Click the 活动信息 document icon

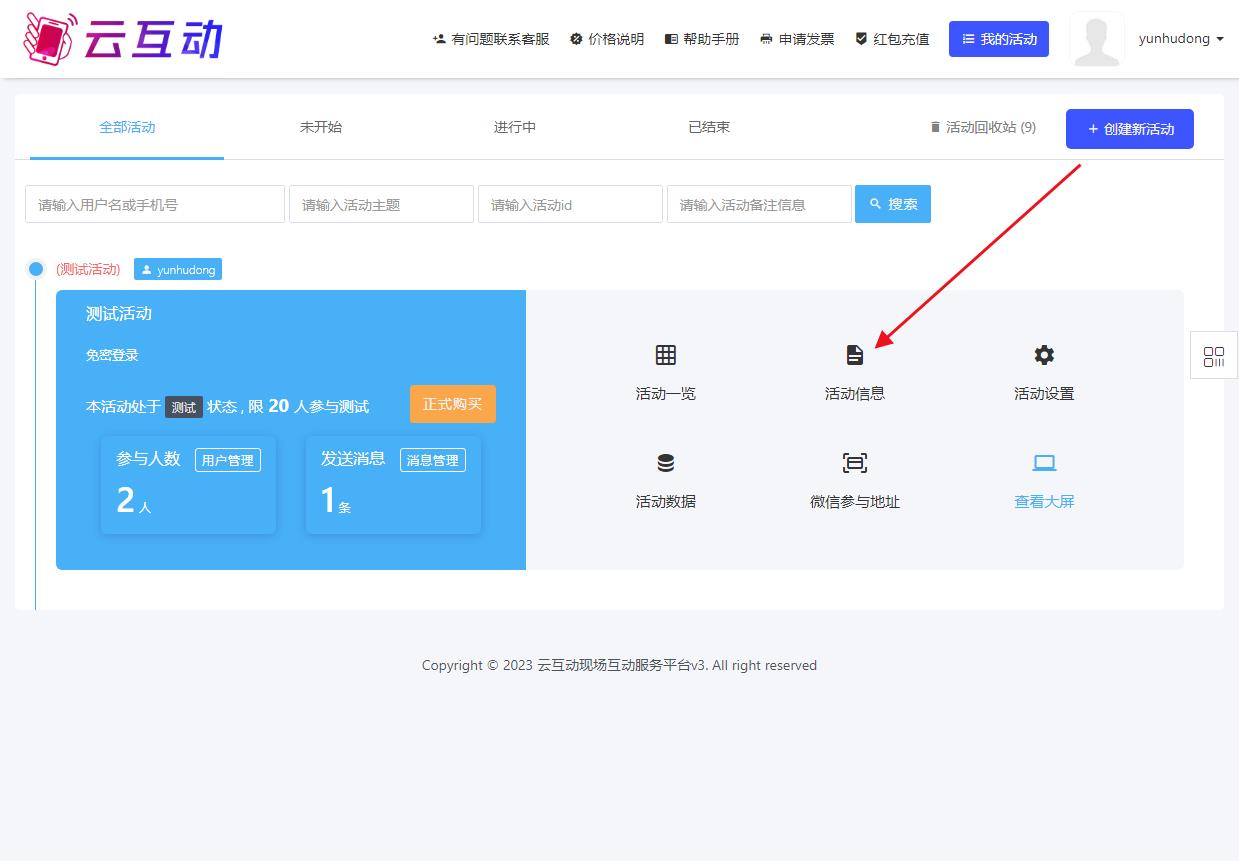click(x=854, y=355)
